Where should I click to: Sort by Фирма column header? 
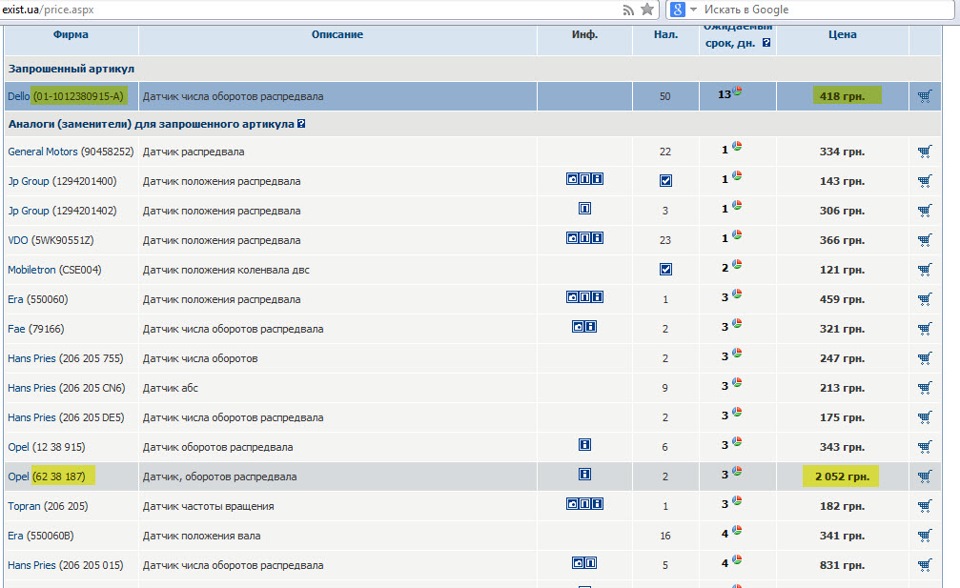[70, 34]
